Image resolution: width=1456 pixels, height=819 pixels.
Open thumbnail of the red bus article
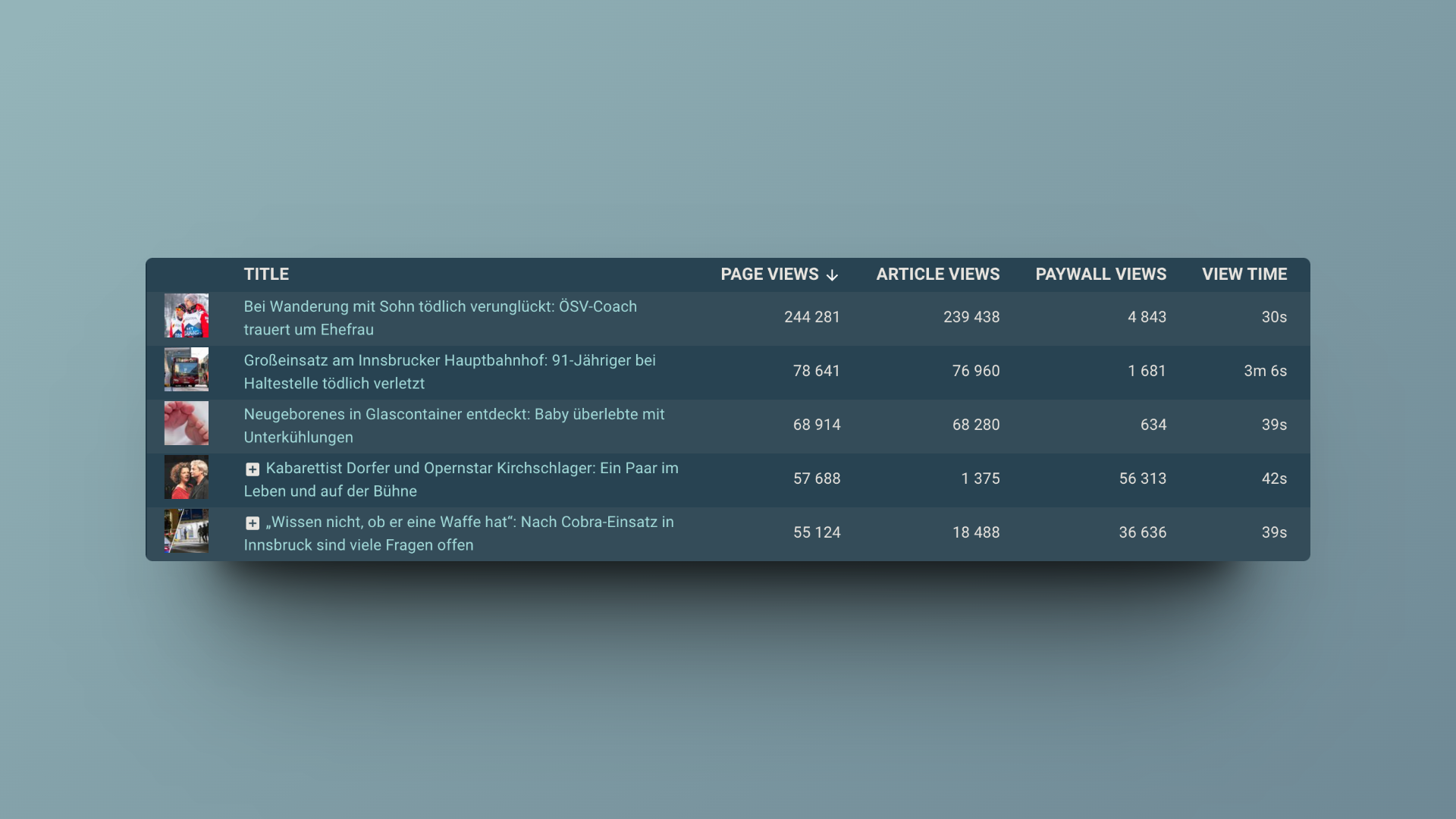click(187, 369)
